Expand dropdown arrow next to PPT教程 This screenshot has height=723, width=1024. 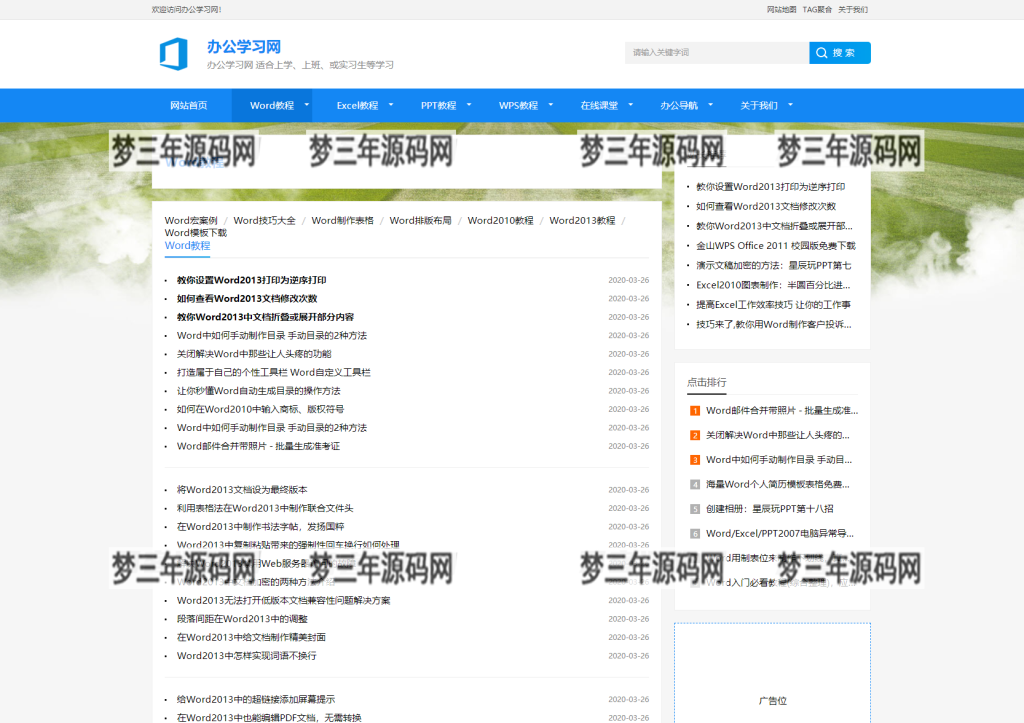[x=468, y=104]
